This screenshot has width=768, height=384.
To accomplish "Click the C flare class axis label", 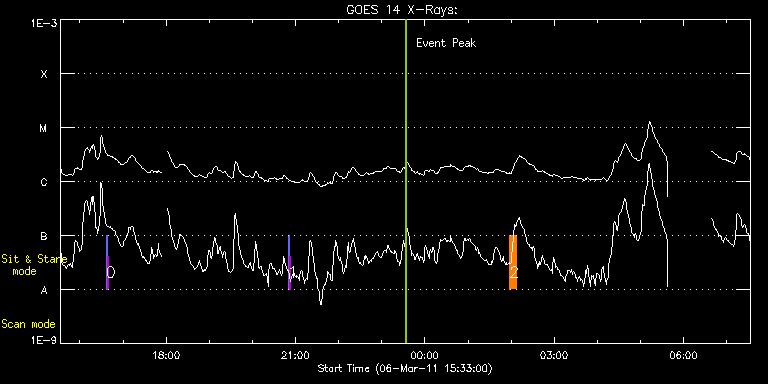I will [44, 182].
